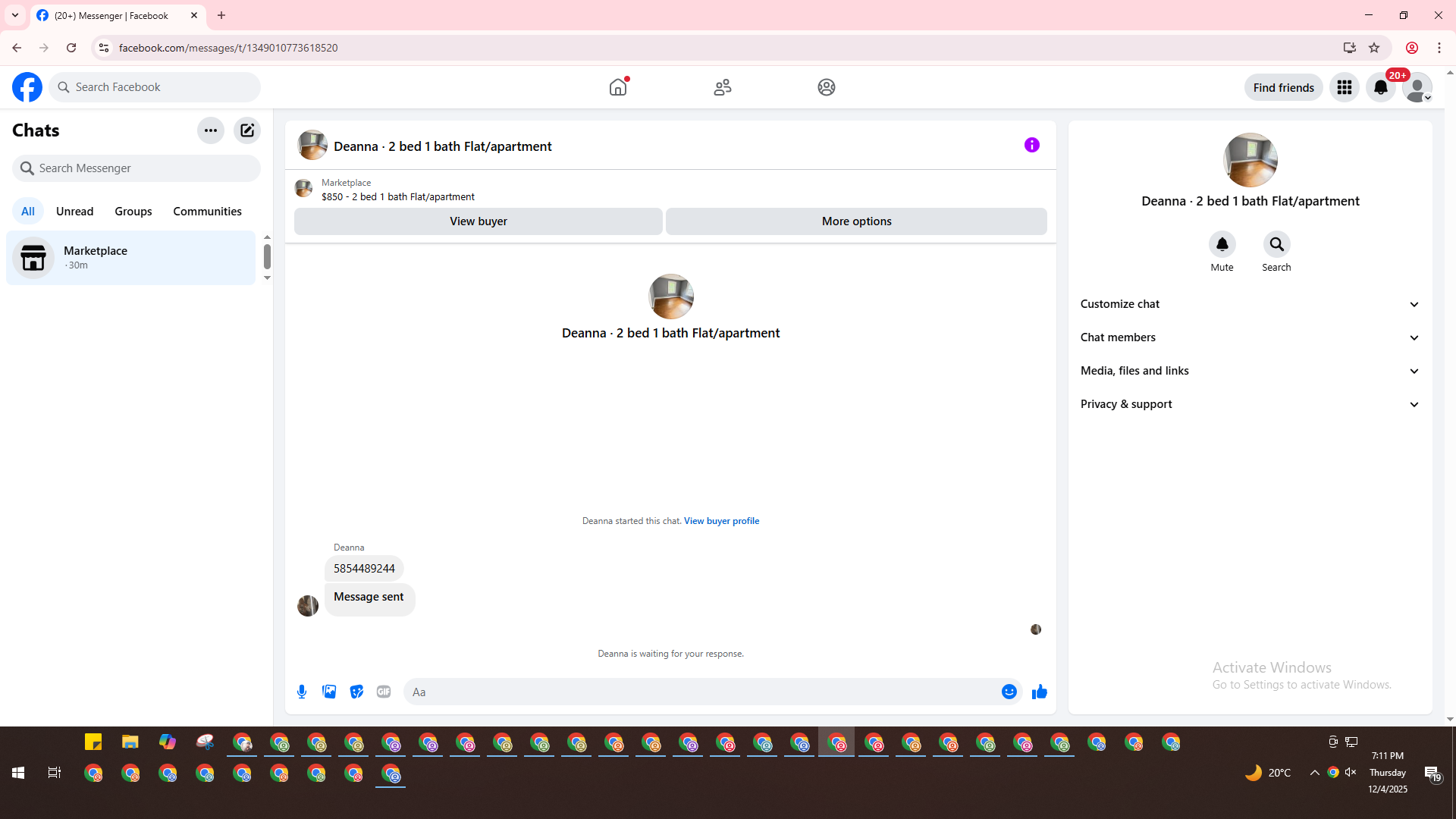Start a new message with compose icon
This screenshot has height=819, width=1456.
coord(247,130)
